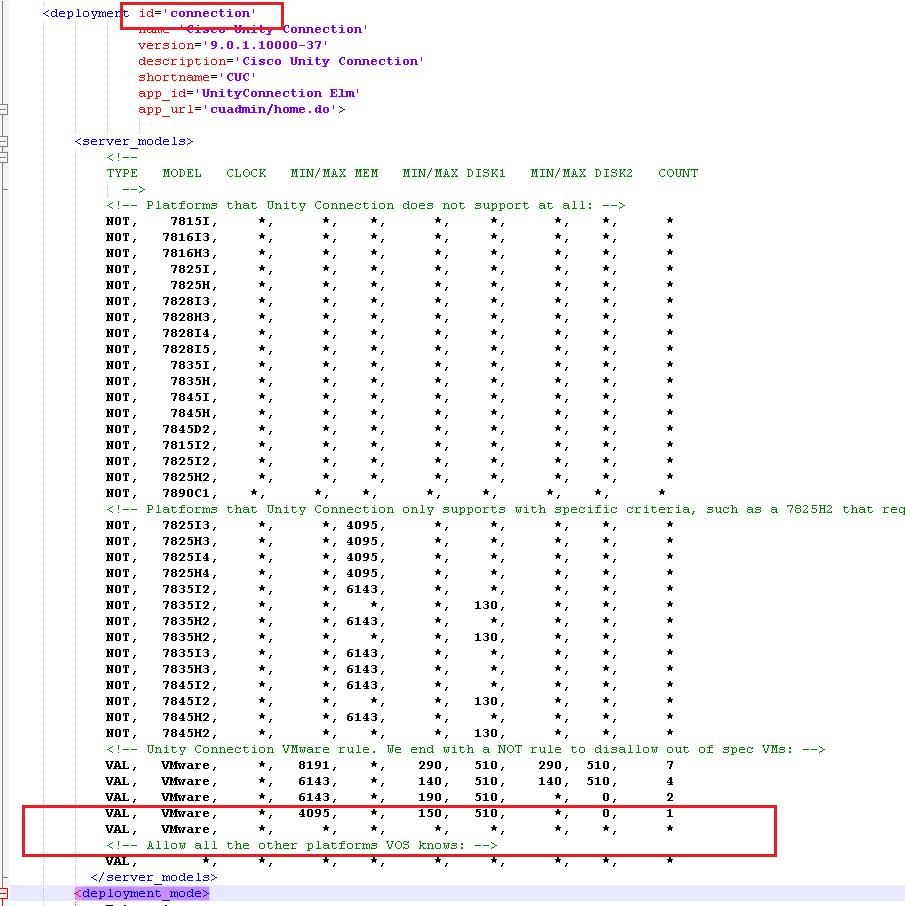Select the description attribute name

coord(182,61)
